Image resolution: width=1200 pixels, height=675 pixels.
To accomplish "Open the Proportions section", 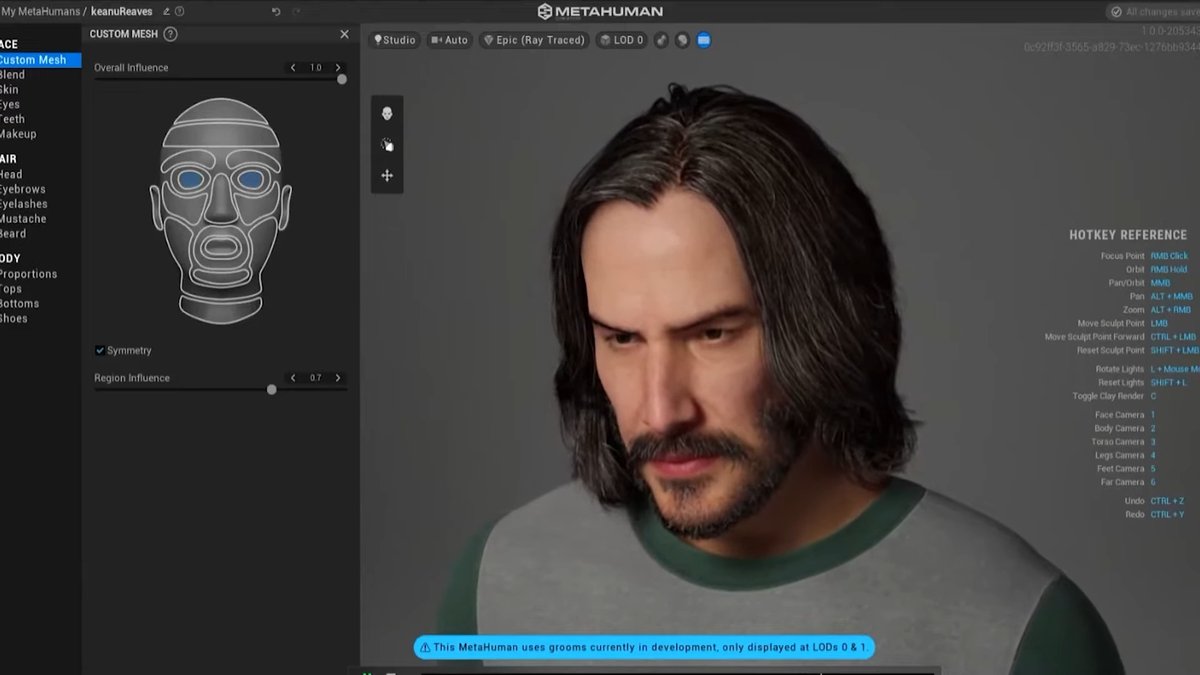I will (x=28, y=274).
